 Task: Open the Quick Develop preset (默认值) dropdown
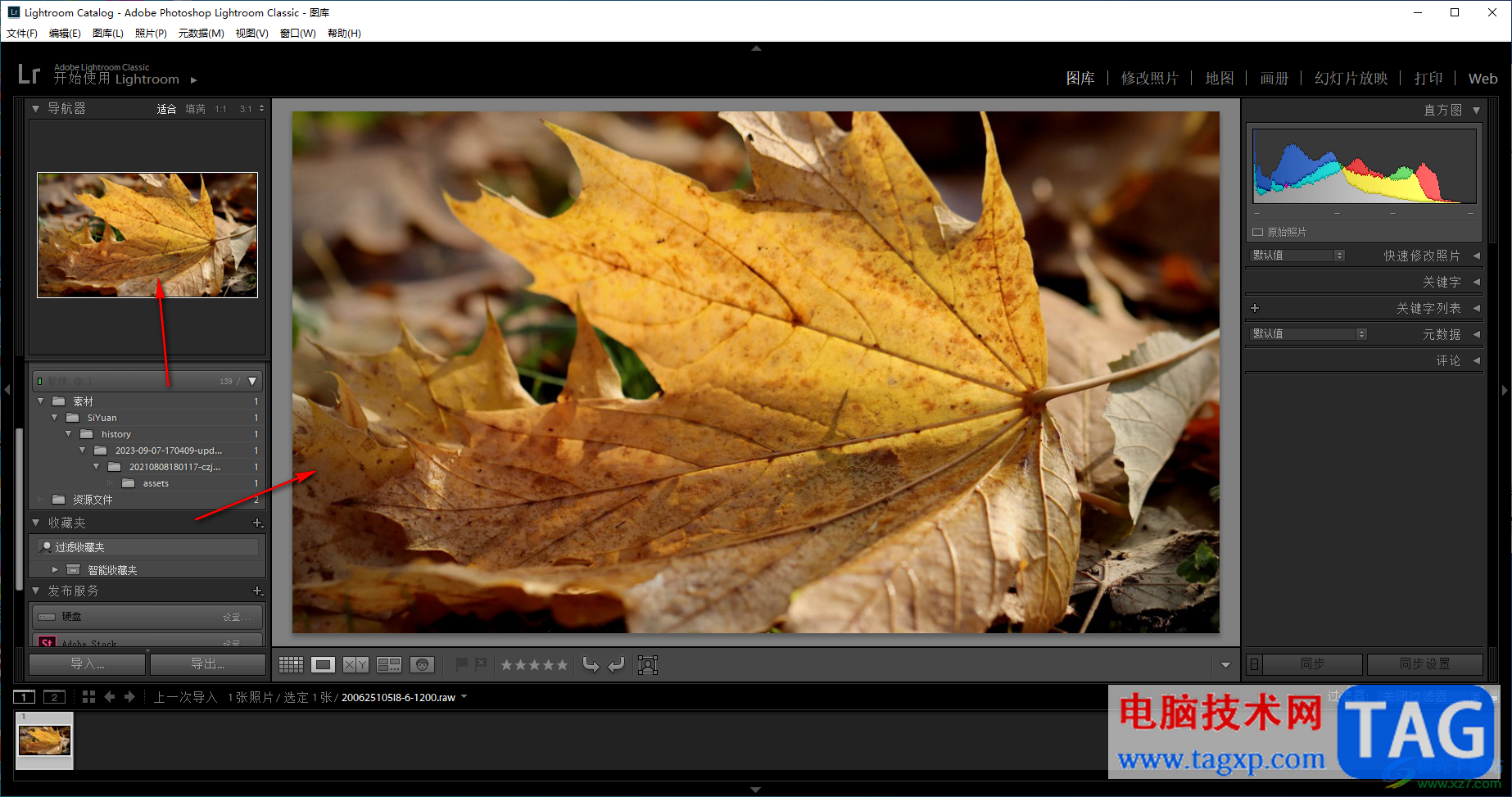coord(1297,256)
